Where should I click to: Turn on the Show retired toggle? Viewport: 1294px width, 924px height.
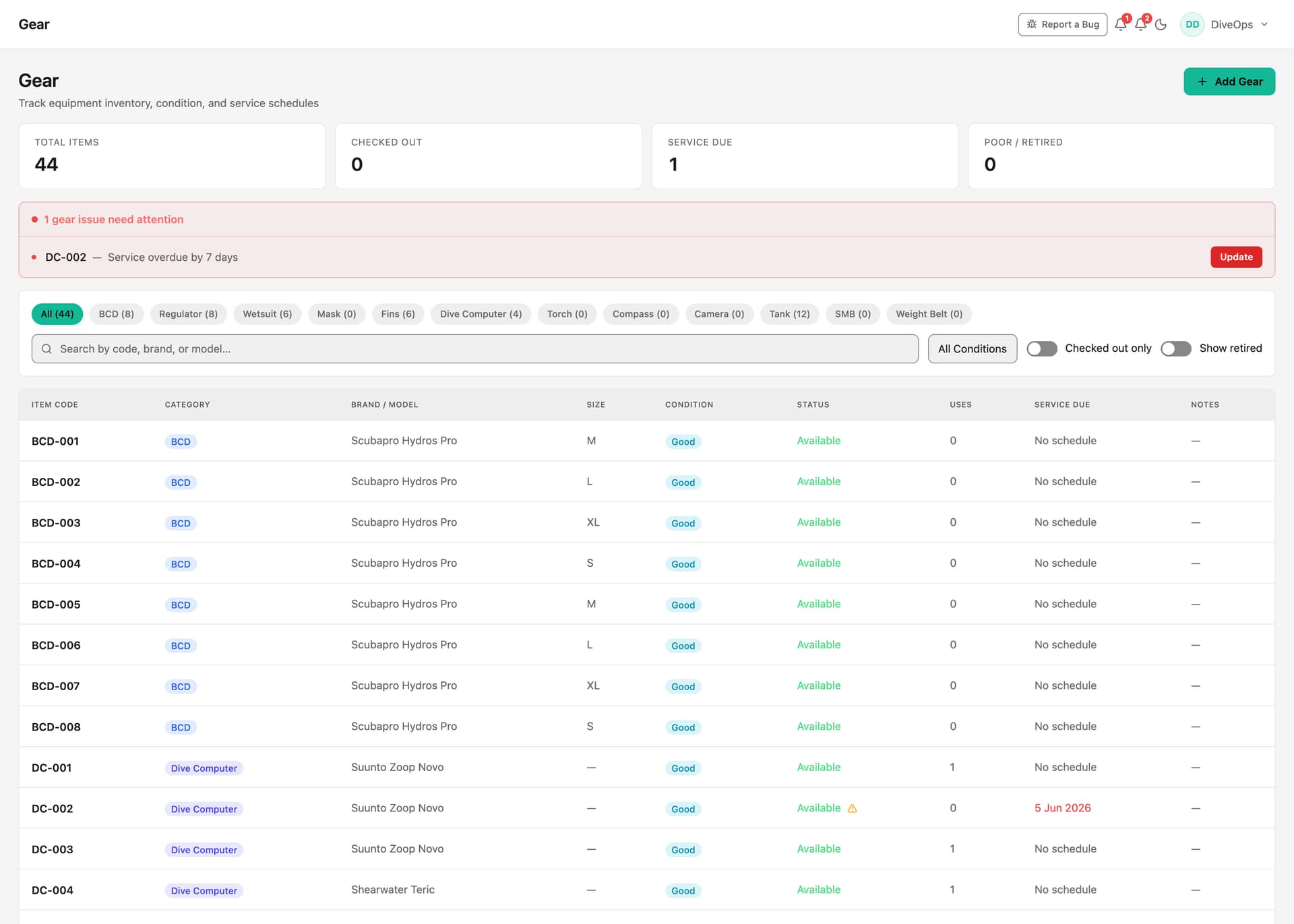click(x=1175, y=348)
